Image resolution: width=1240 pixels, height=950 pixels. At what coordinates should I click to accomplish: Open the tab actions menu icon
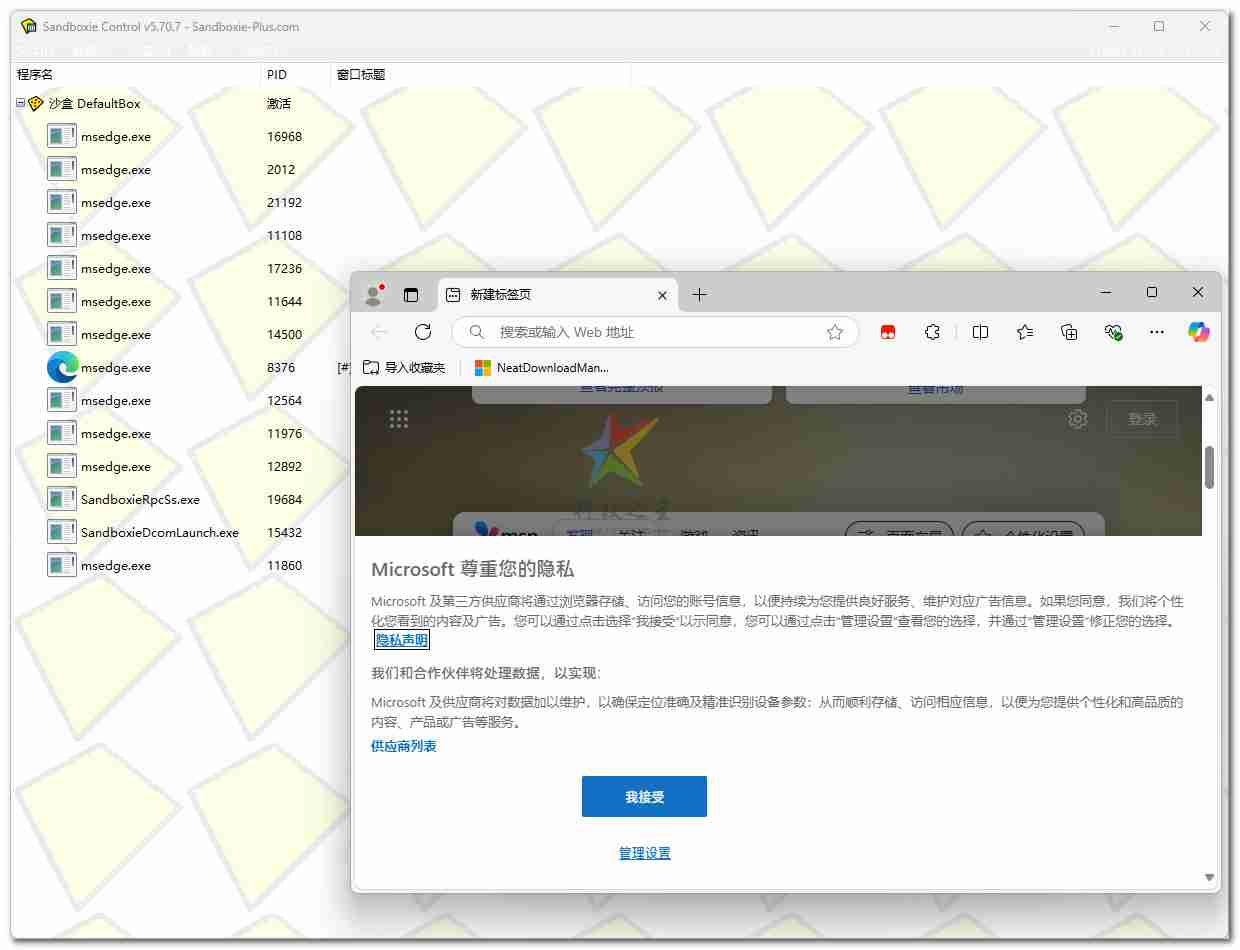(x=411, y=294)
